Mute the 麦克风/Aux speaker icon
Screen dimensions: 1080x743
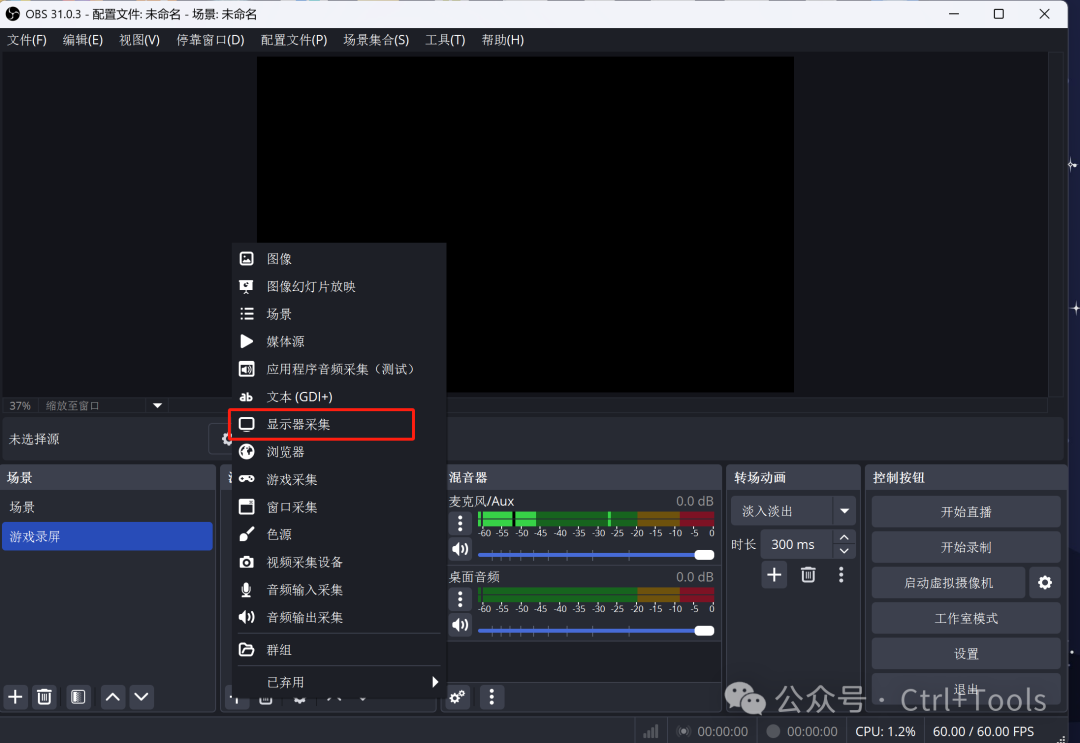460,548
